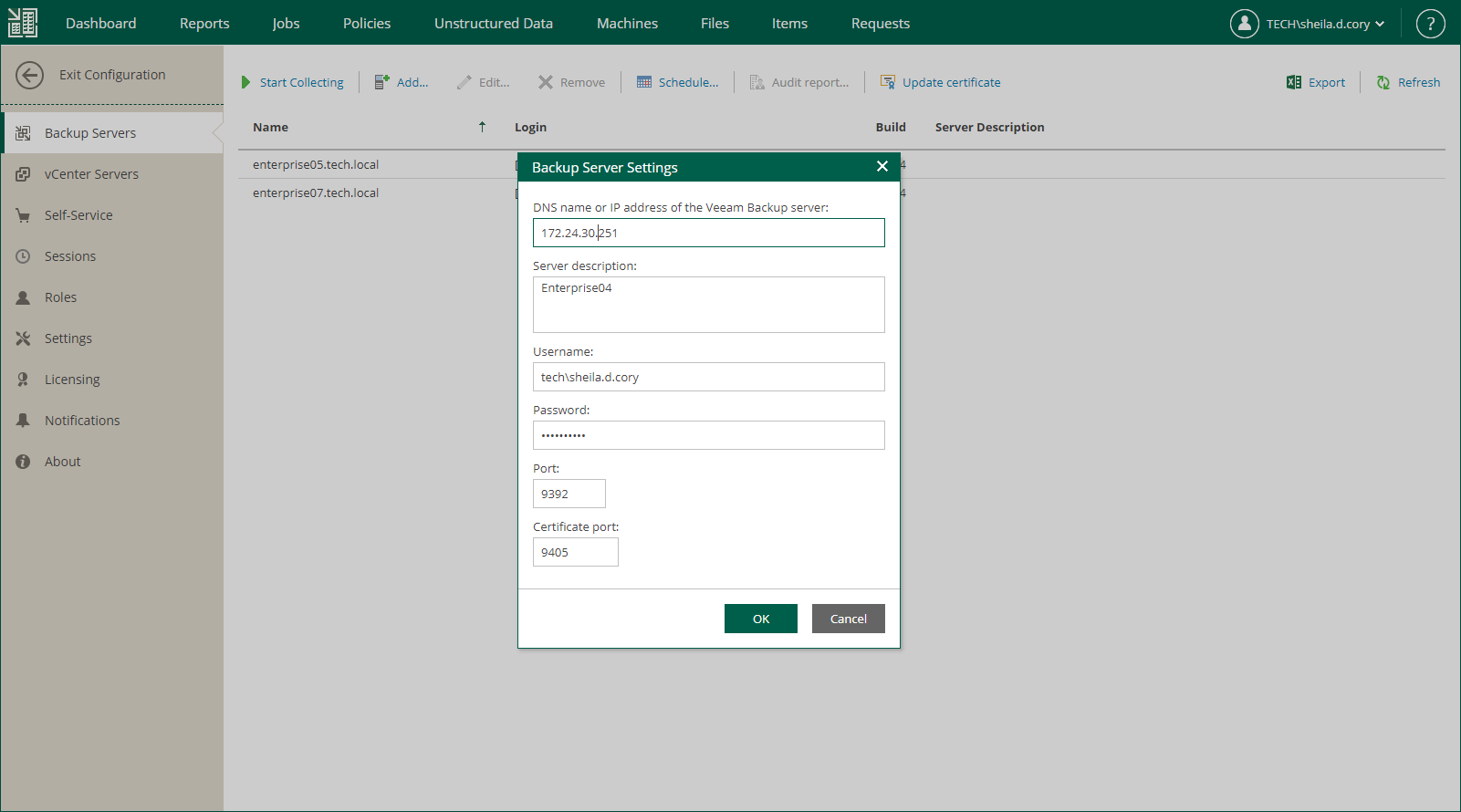Click the vCenter Servers sidebar icon
The width and height of the screenshot is (1461, 812).
[x=23, y=174]
